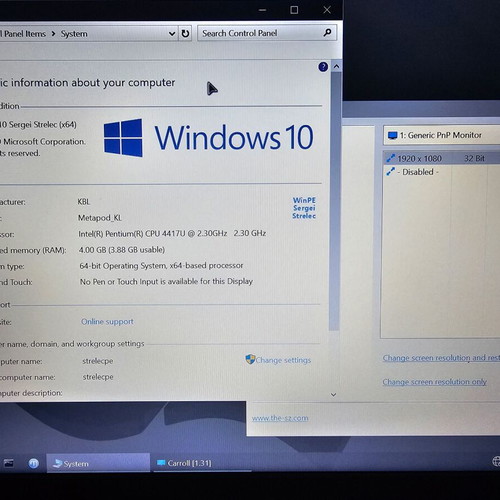500x500 pixels.
Task: Click the 4.00 GB (3.88 GB usable) value
Action: (122, 250)
